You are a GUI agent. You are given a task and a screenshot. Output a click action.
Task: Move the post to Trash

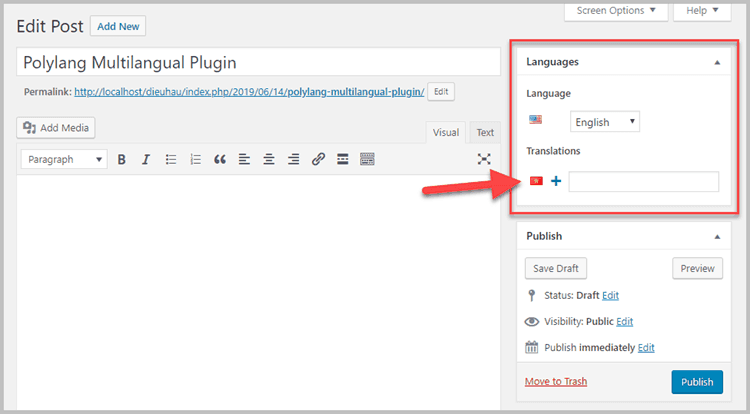[556, 381]
